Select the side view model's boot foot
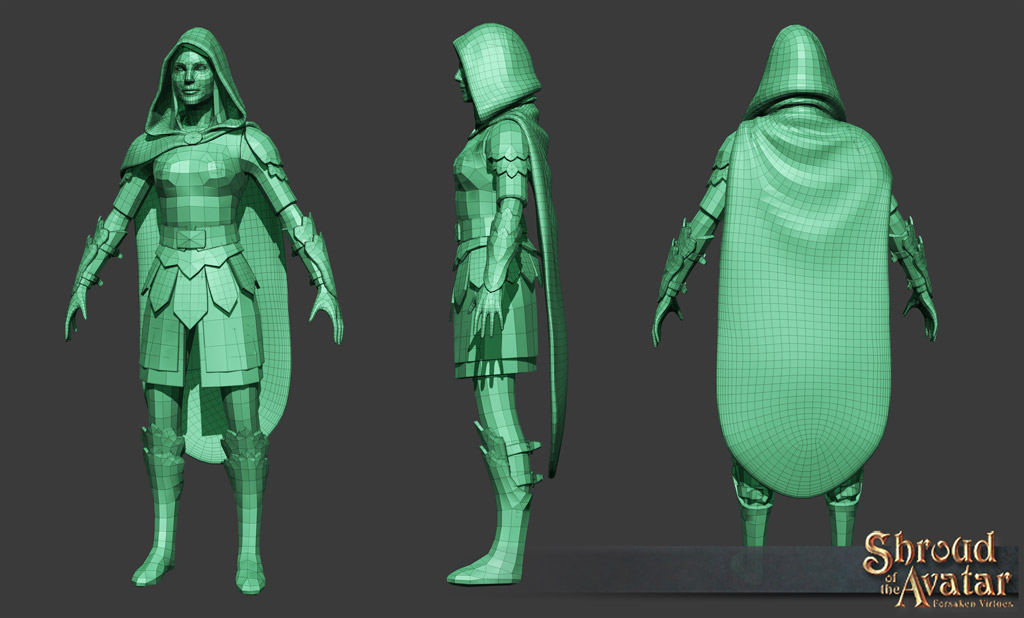The height and width of the screenshot is (618, 1024). tap(487, 565)
